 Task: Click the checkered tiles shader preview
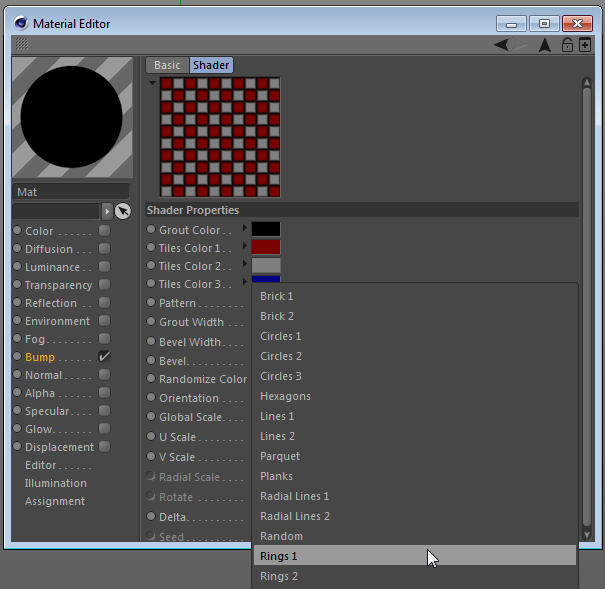pos(220,137)
